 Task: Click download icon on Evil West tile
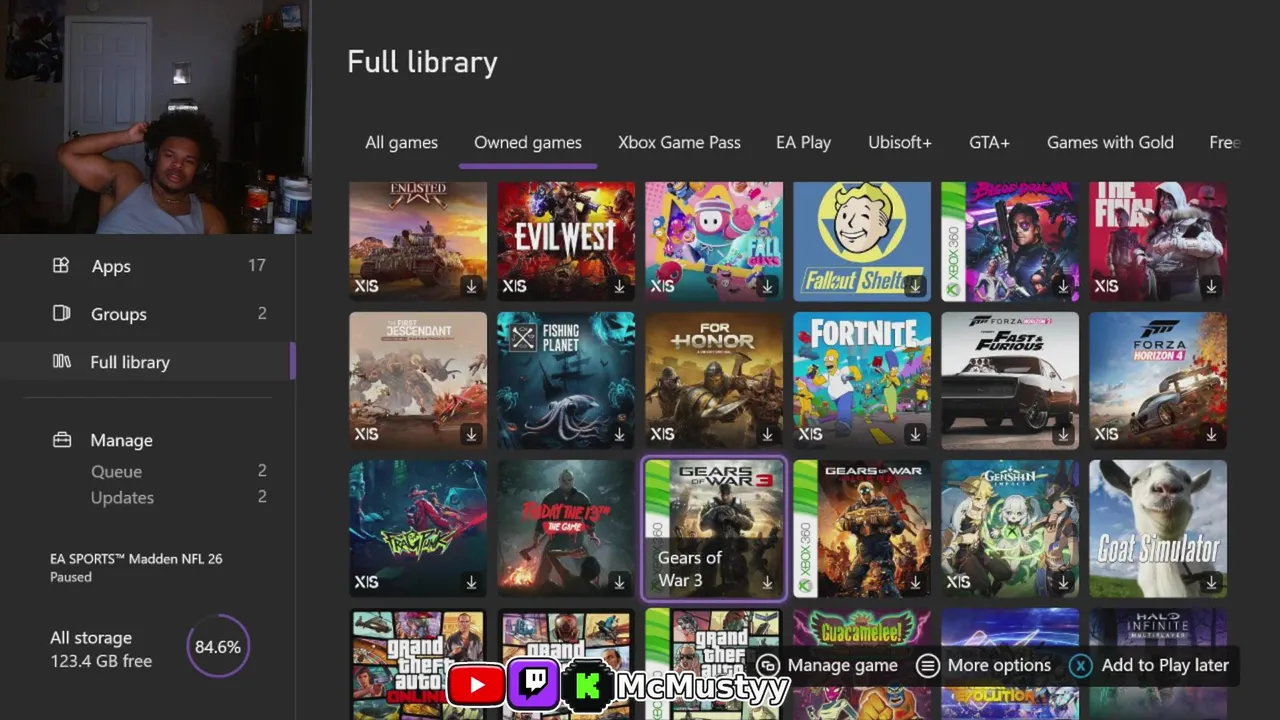pos(619,286)
